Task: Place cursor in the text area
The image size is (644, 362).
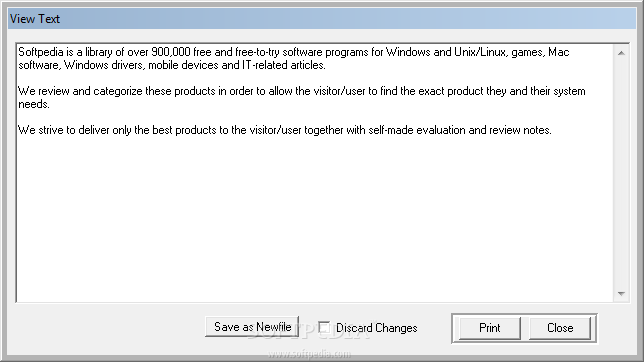Action: pyautogui.click(x=315, y=173)
